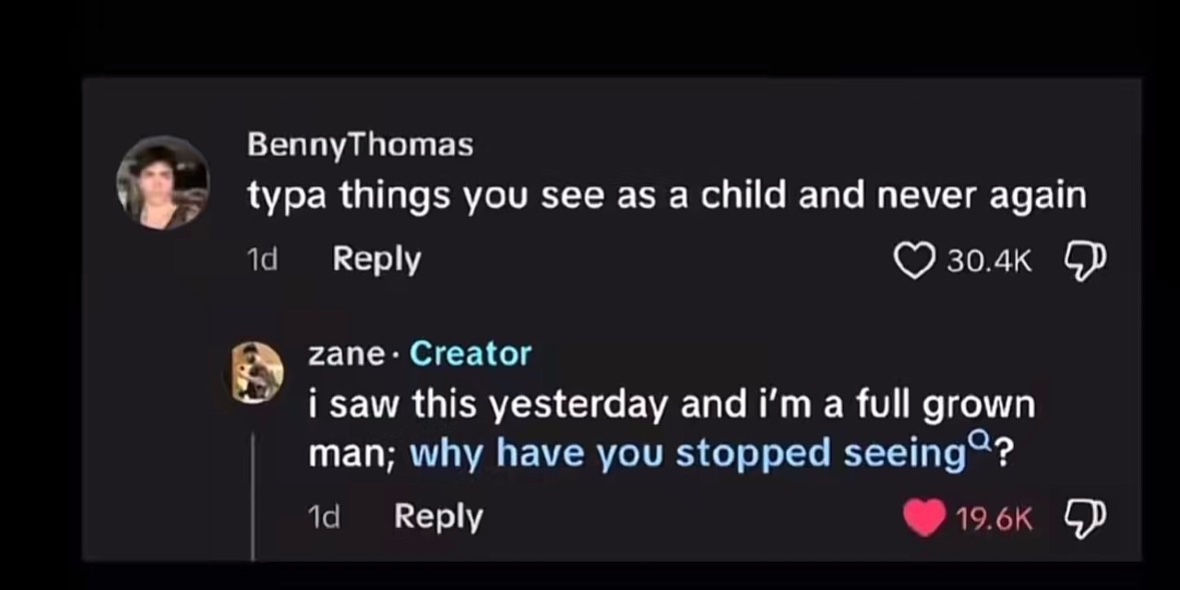Unlike zane's reply via the red heart
The image size is (1180, 590).
(x=925, y=518)
